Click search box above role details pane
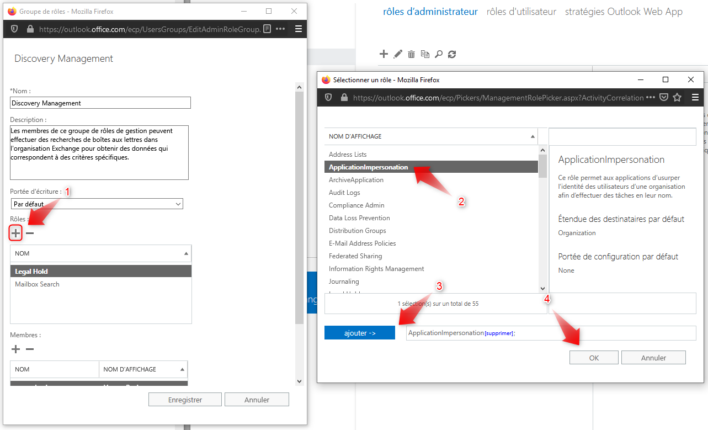 click(622, 136)
